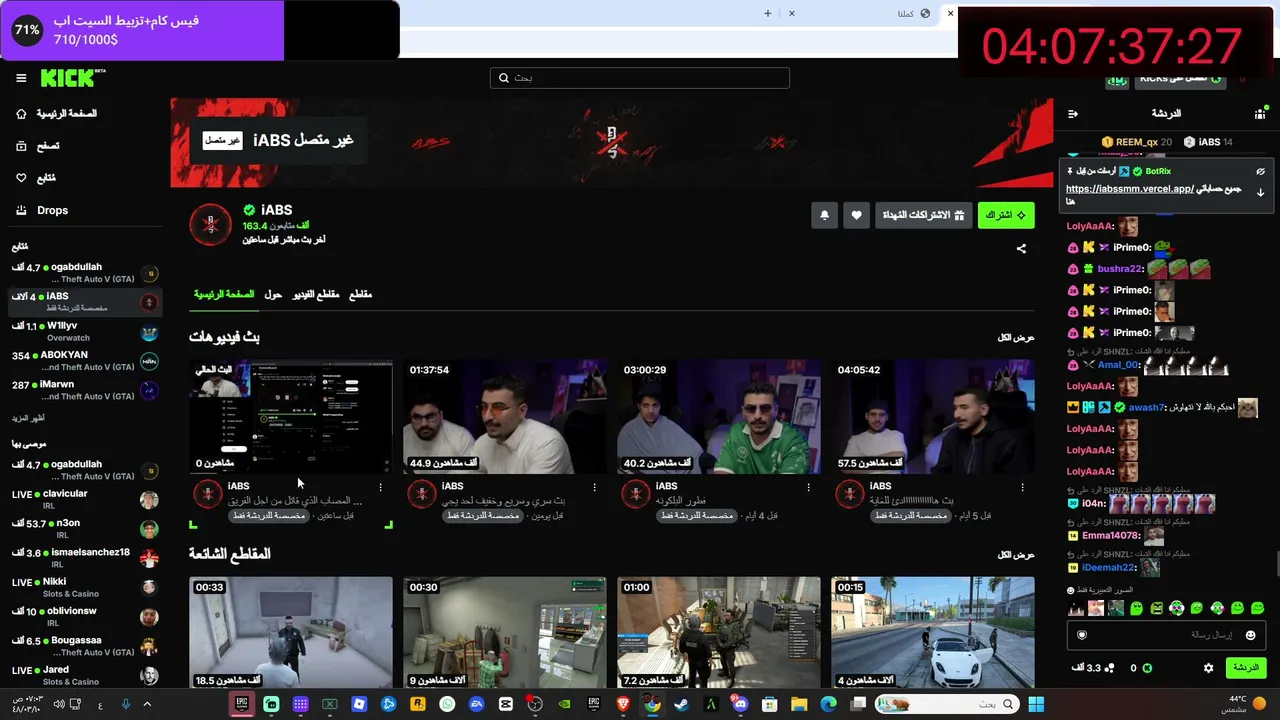Image resolution: width=1280 pixels, height=720 pixels.
Task: Expand the pinned message down arrow
Action: tap(1260, 192)
